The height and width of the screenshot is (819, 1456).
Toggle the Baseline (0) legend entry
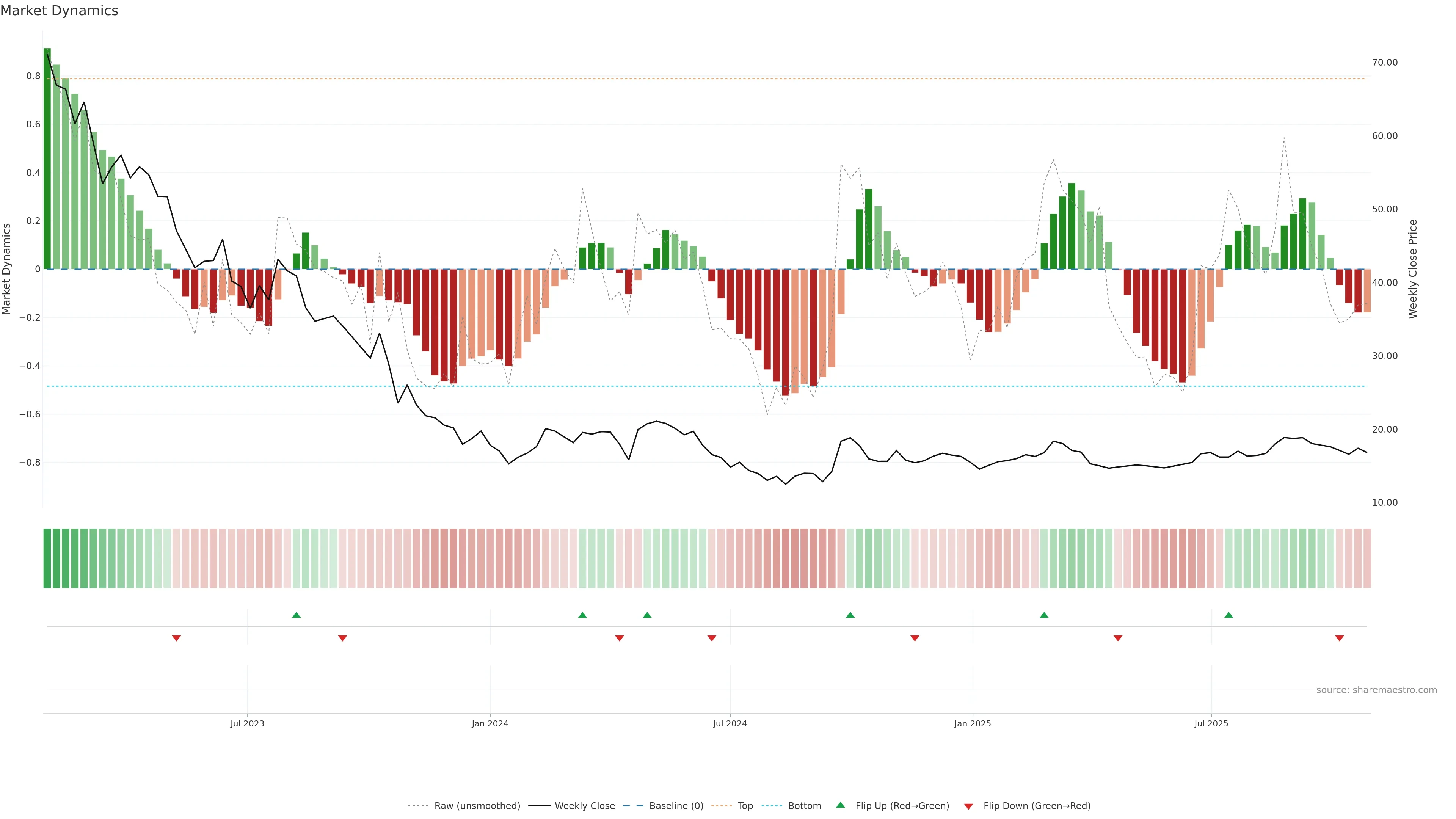[676, 806]
